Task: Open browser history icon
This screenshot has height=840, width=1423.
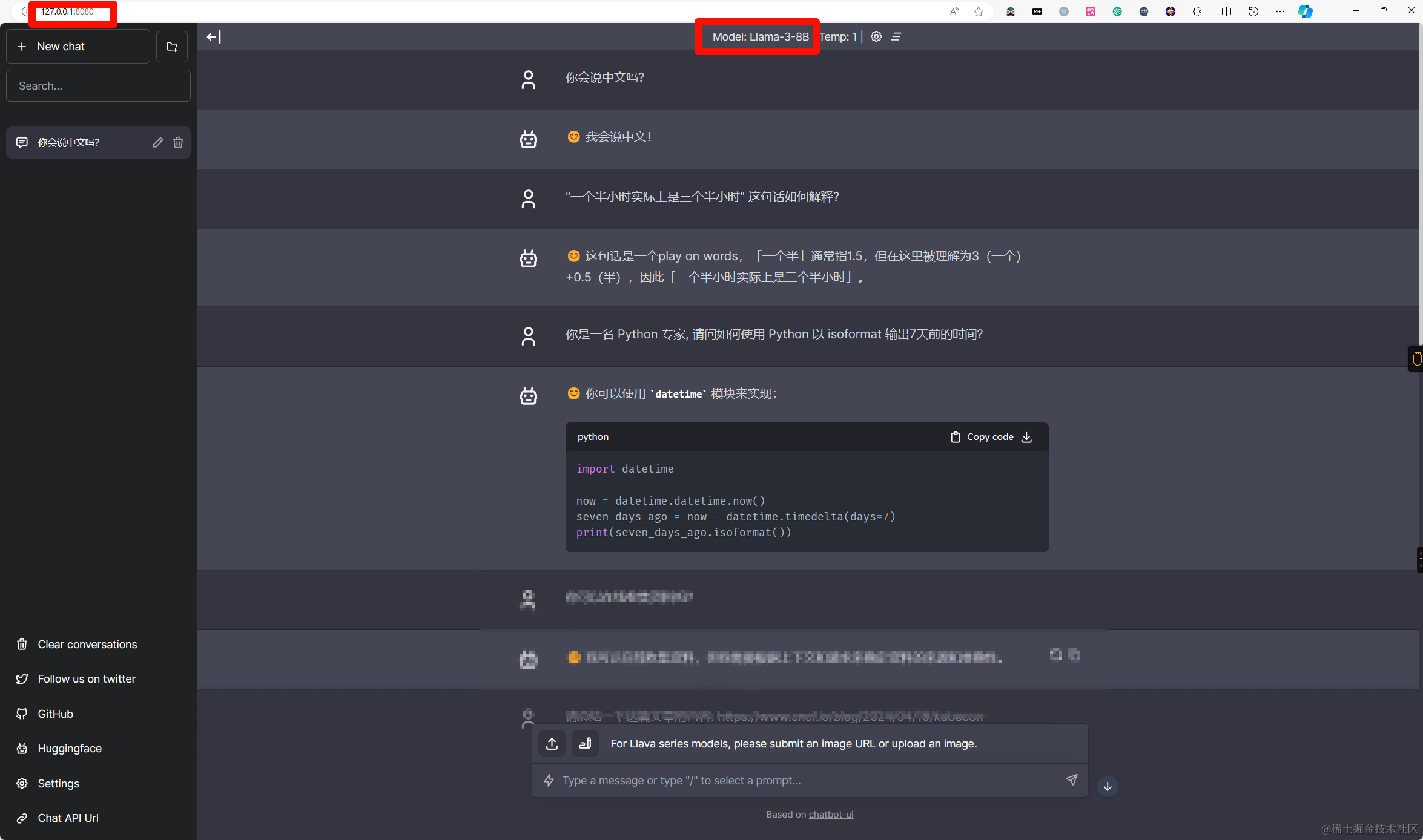Action: tap(1253, 11)
